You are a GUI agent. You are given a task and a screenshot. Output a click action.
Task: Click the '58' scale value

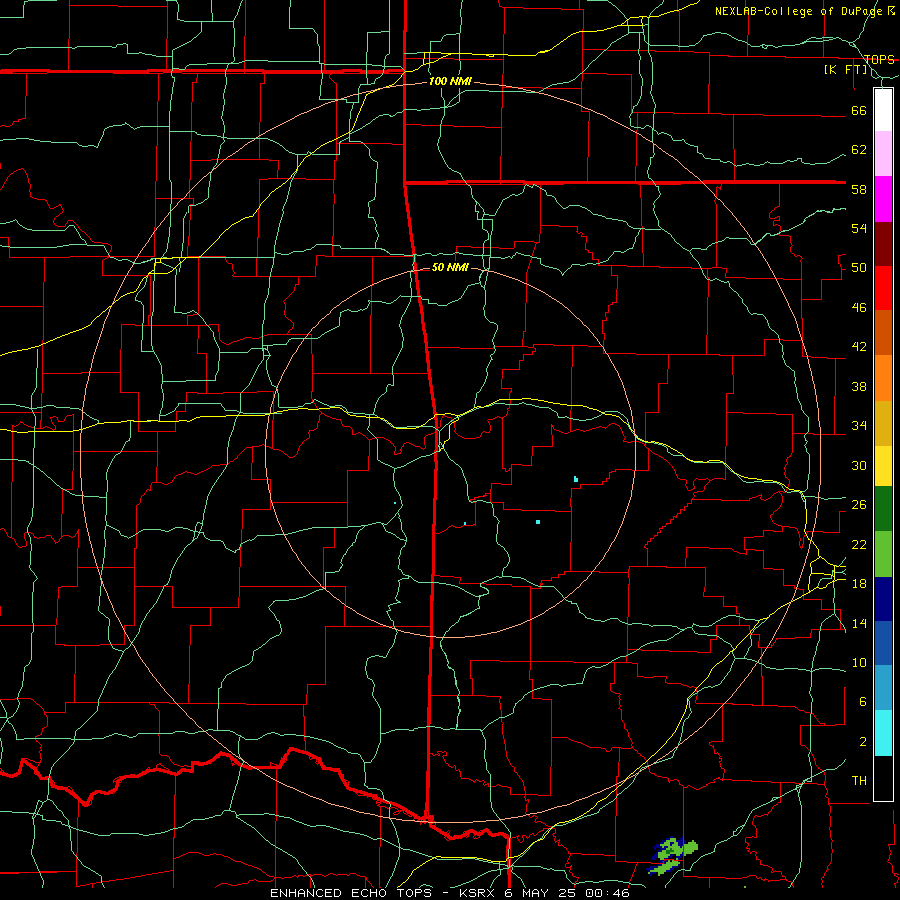(x=859, y=189)
